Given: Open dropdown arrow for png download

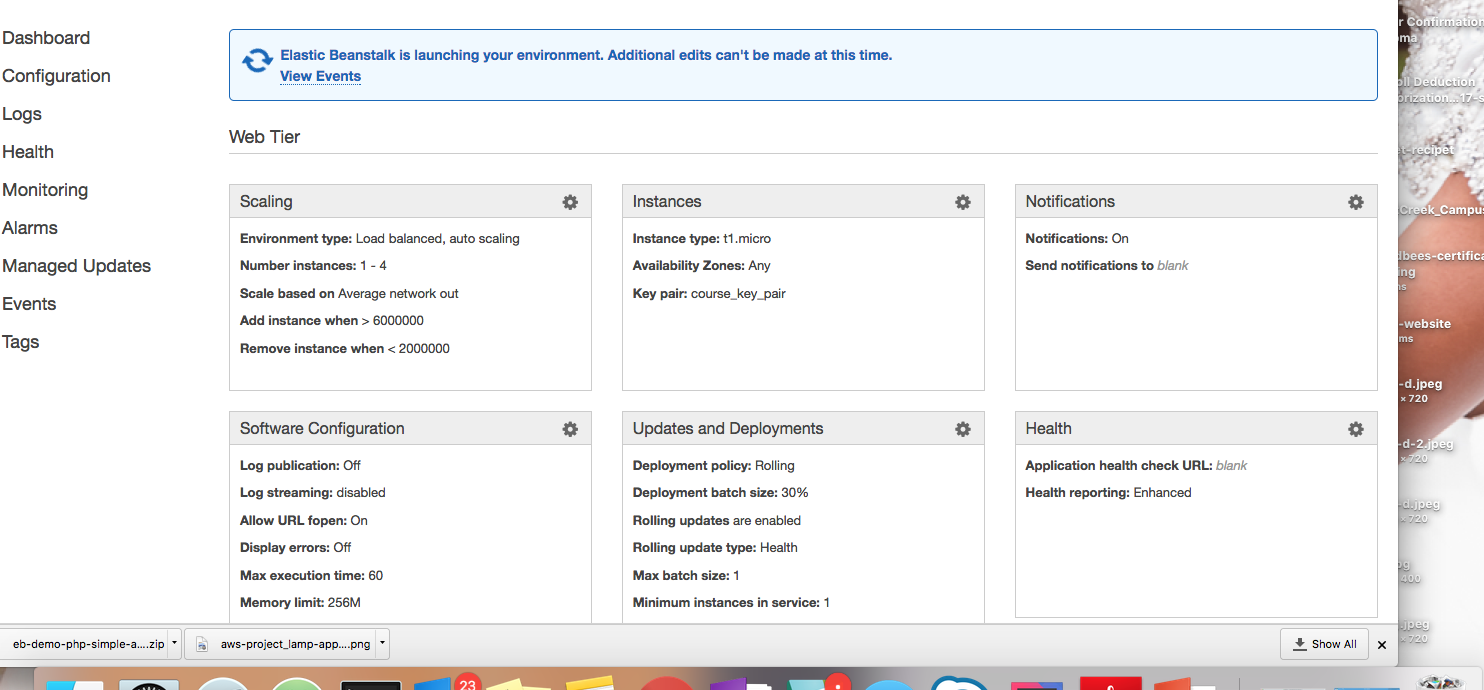Looking at the screenshot, I should point(382,644).
